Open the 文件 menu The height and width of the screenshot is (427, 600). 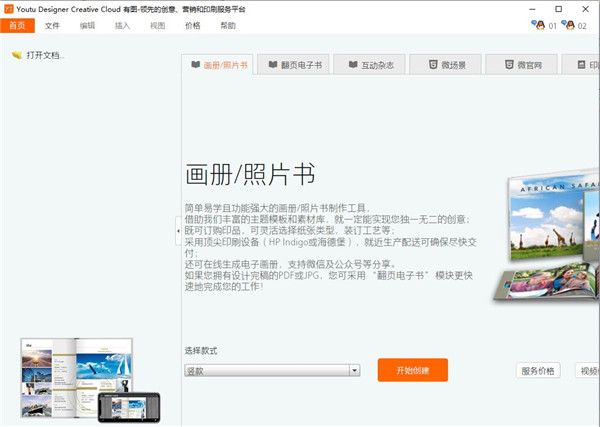52,26
